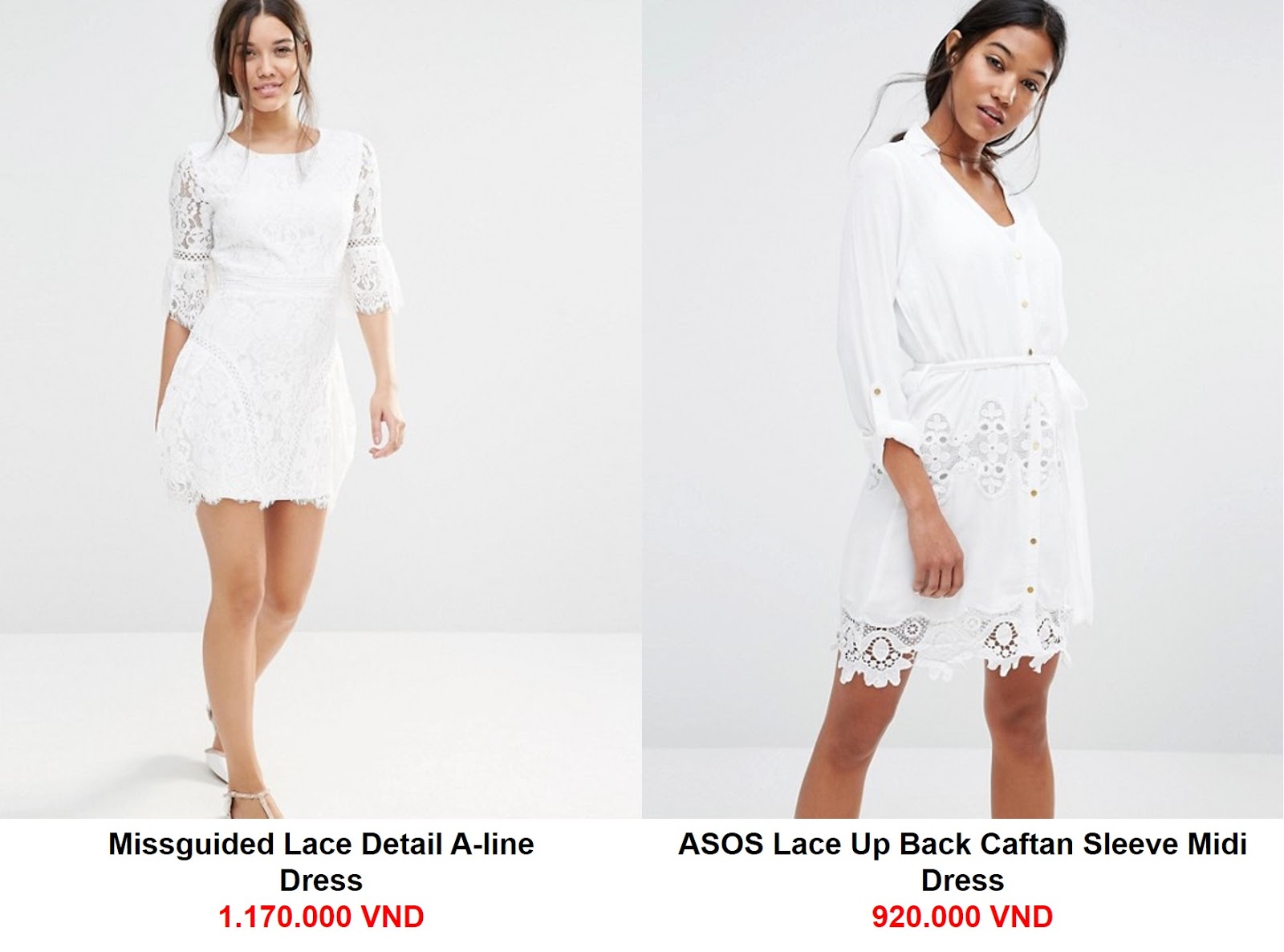Click the 1.170.000 VND price
This screenshot has height=952, width=1284.
(x=321, y=917)
